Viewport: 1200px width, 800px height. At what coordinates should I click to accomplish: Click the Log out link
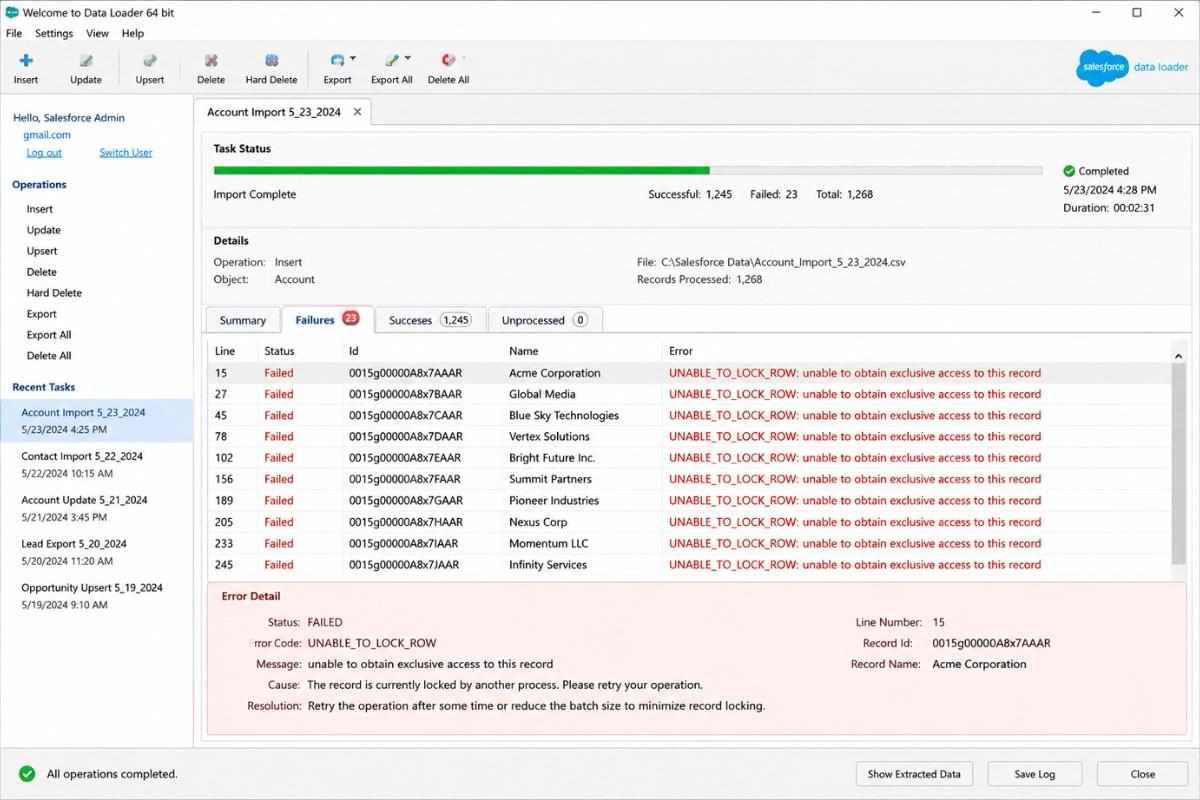pyautogui.click(x=44, y=153)
